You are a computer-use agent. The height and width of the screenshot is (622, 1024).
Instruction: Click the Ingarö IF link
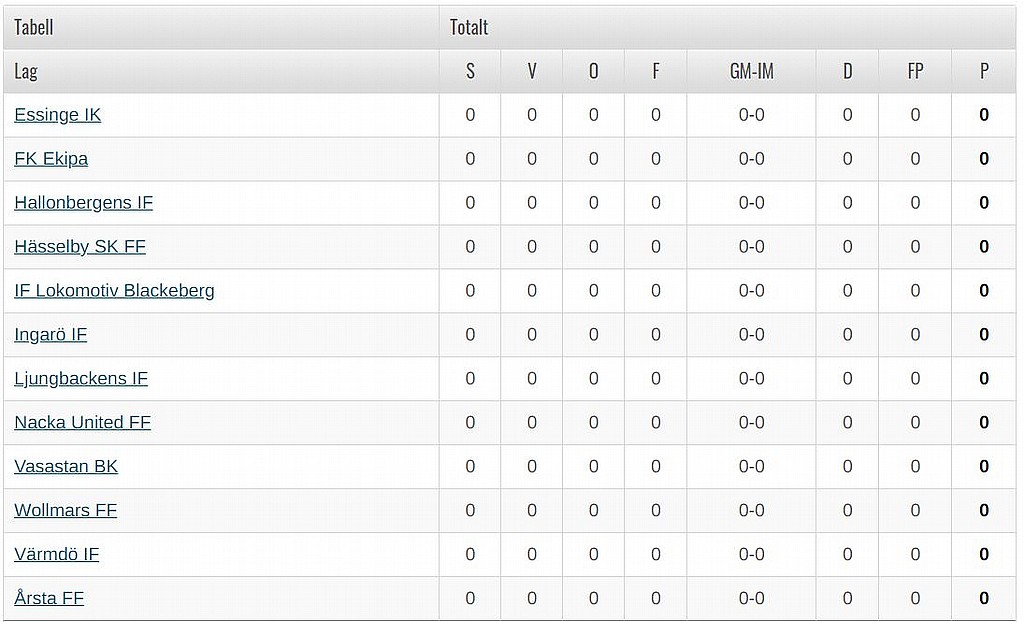[x=50, y=335]
